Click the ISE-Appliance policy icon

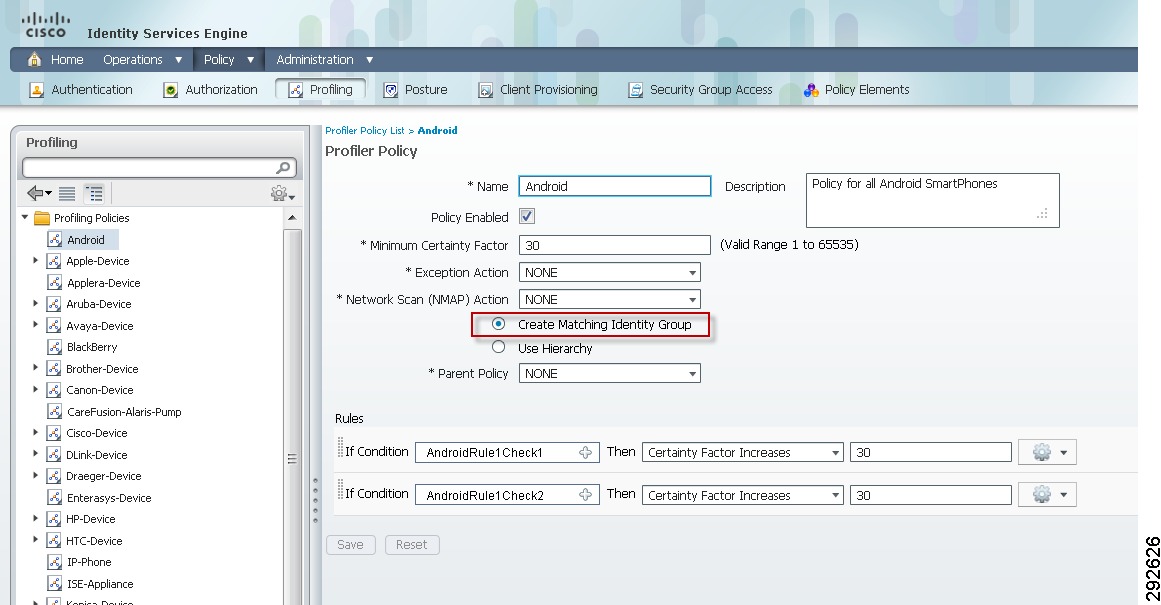coord(55,584)
